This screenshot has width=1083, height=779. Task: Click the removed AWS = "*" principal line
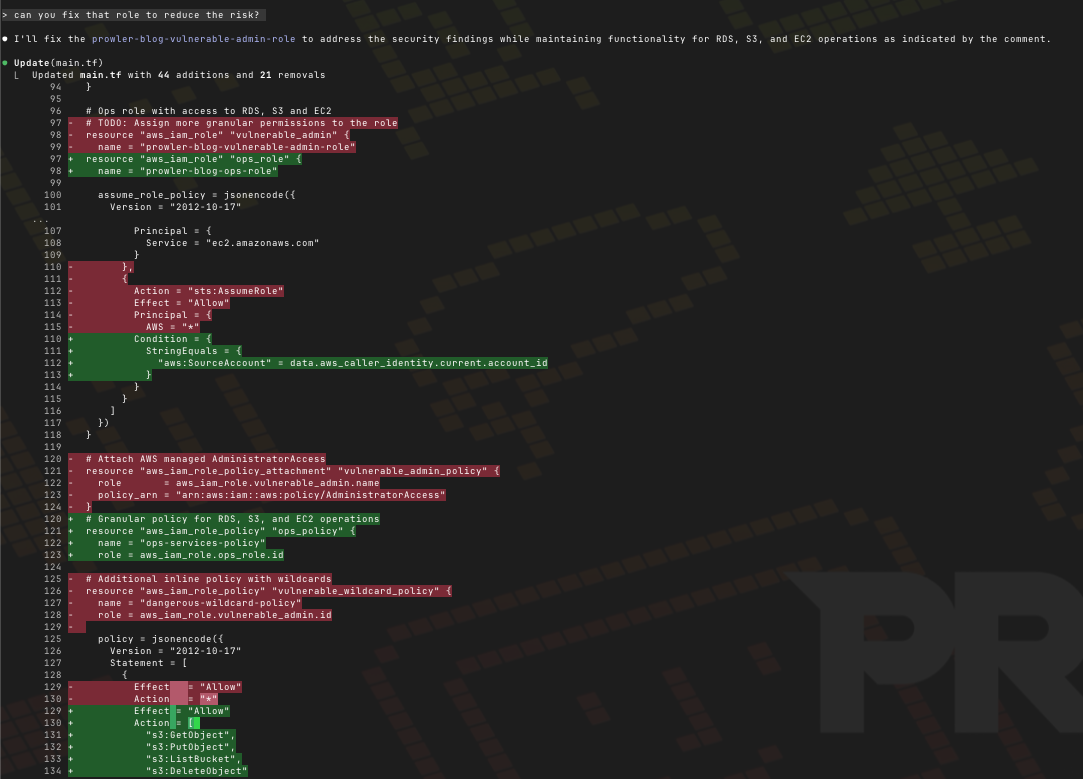(x=173, y=327)
